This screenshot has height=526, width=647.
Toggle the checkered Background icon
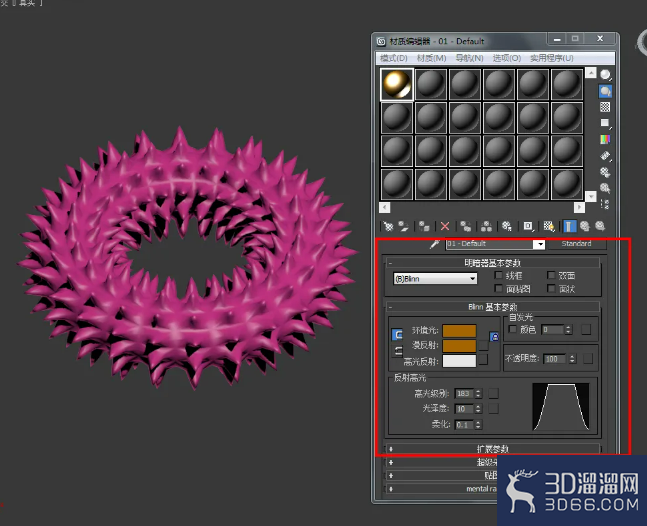coord(605,107)
